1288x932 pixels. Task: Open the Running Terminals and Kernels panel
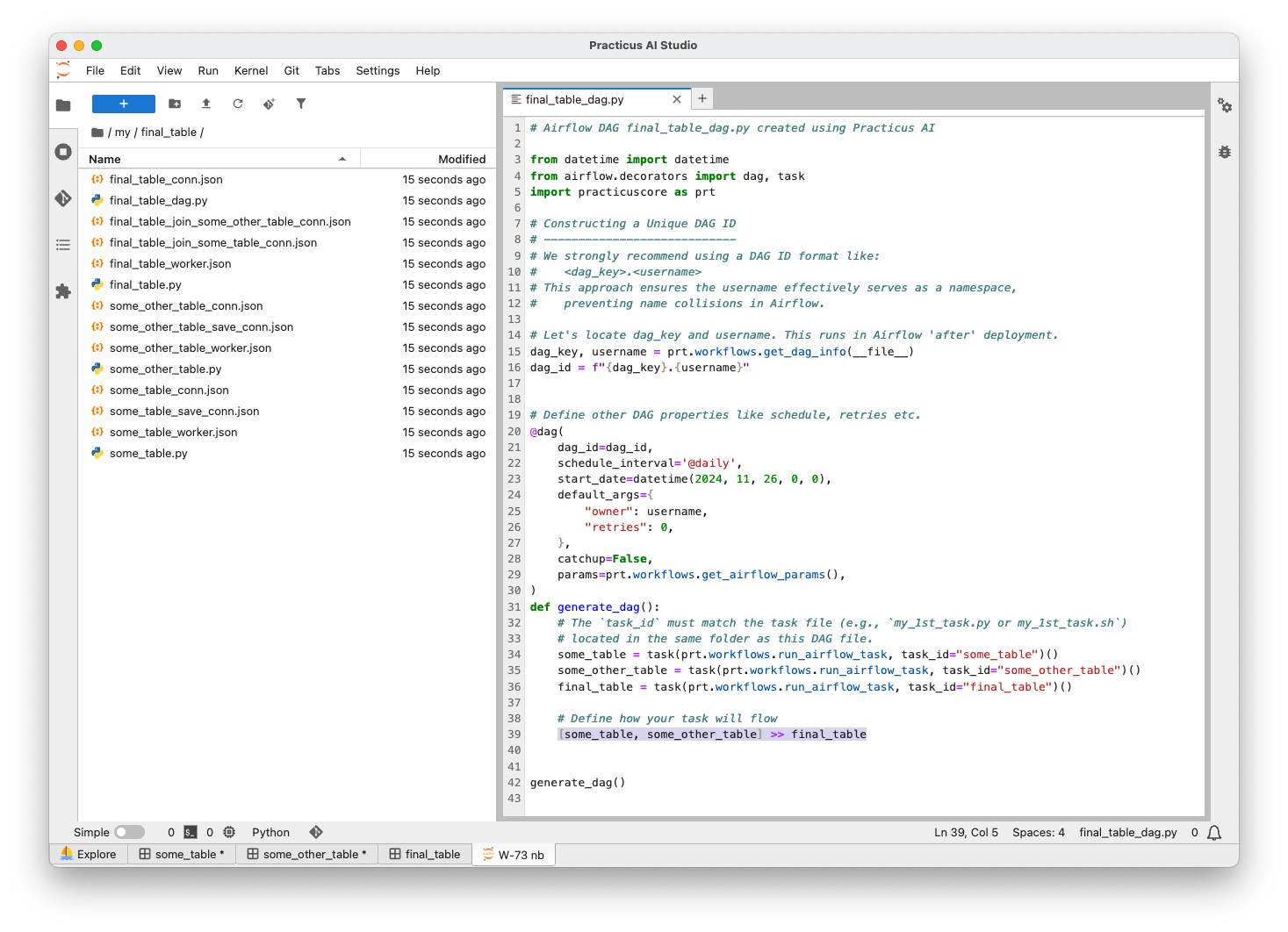tap(63, 152)
